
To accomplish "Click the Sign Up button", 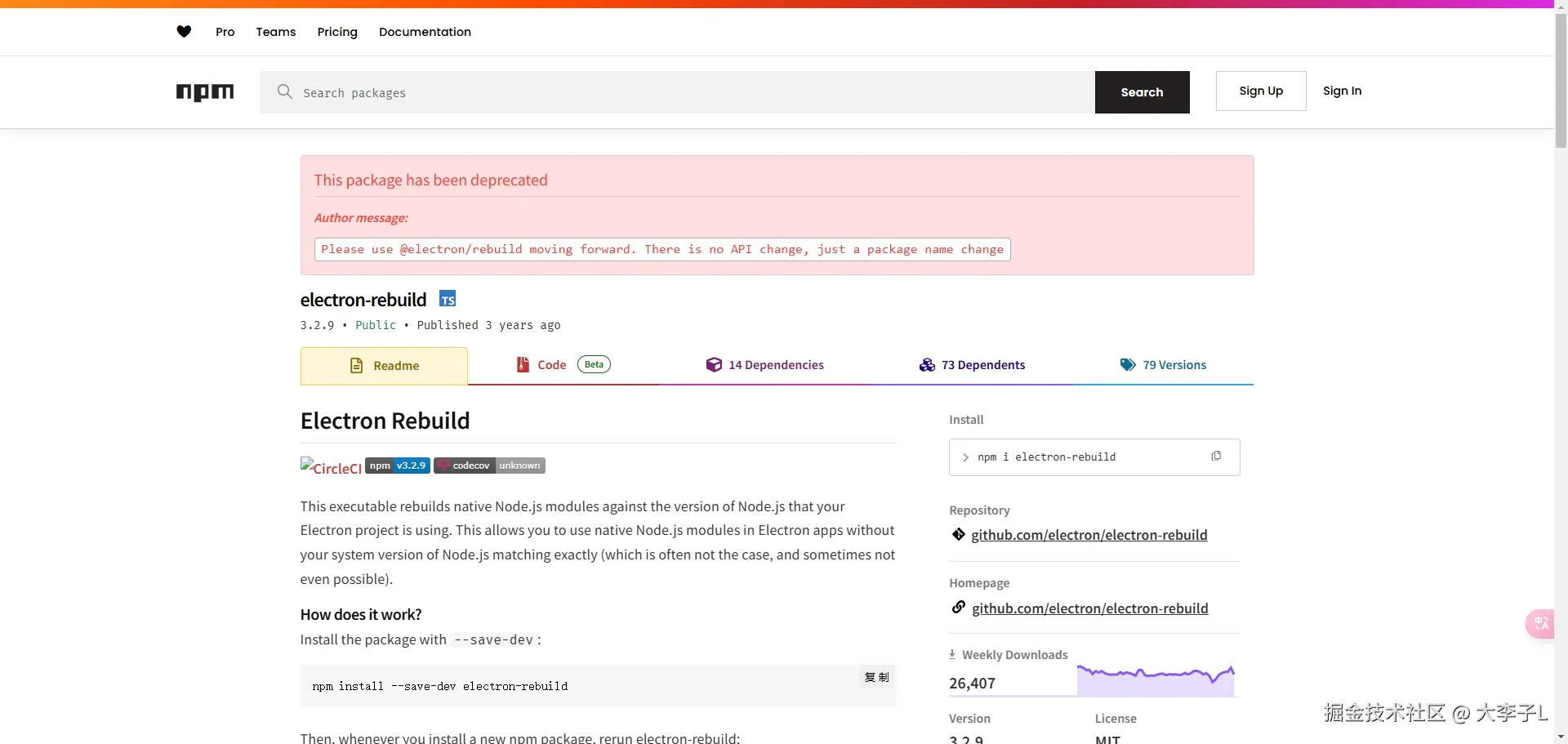I will (x=1261, y=91).
